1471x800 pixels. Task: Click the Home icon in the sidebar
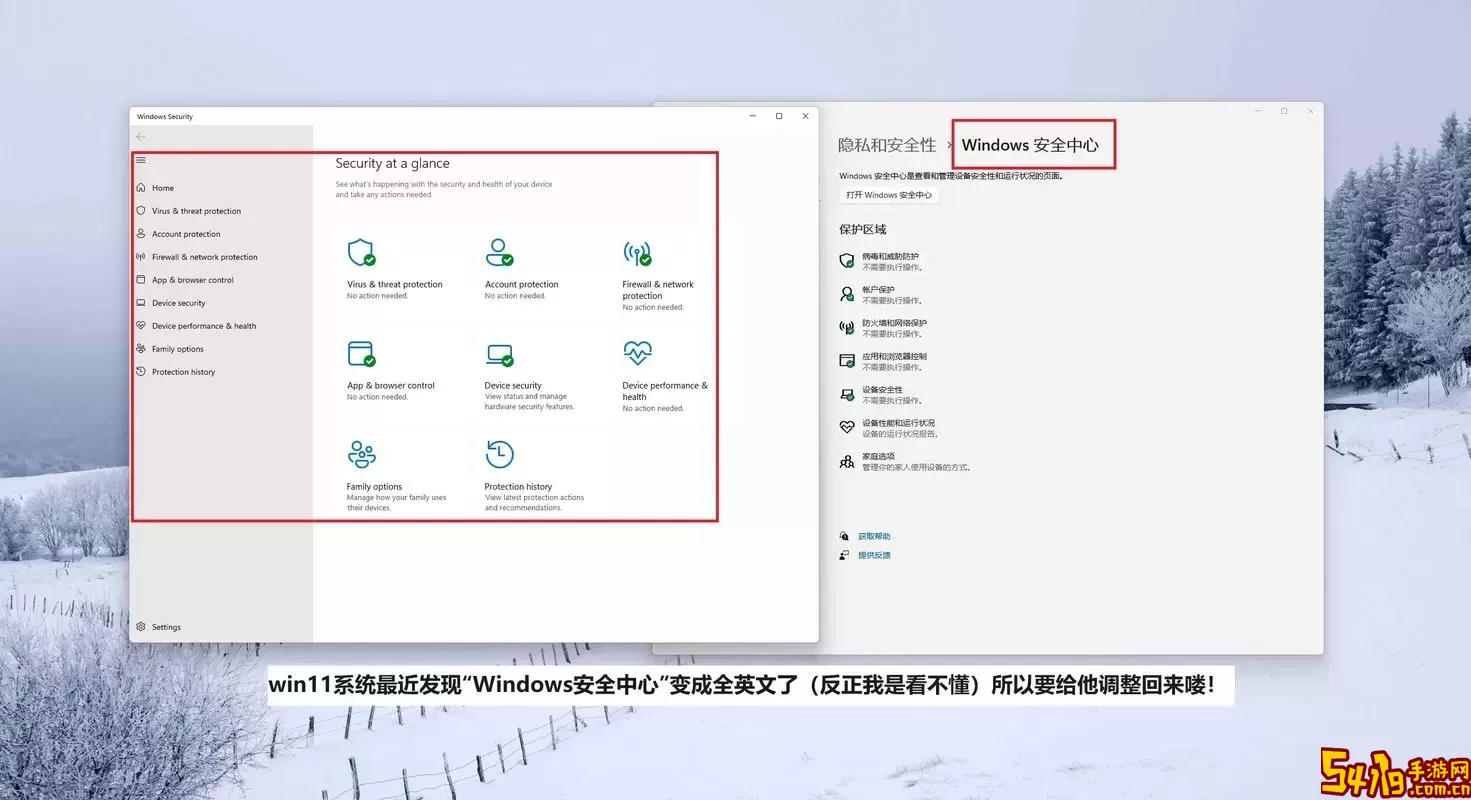tap(141, 188)
